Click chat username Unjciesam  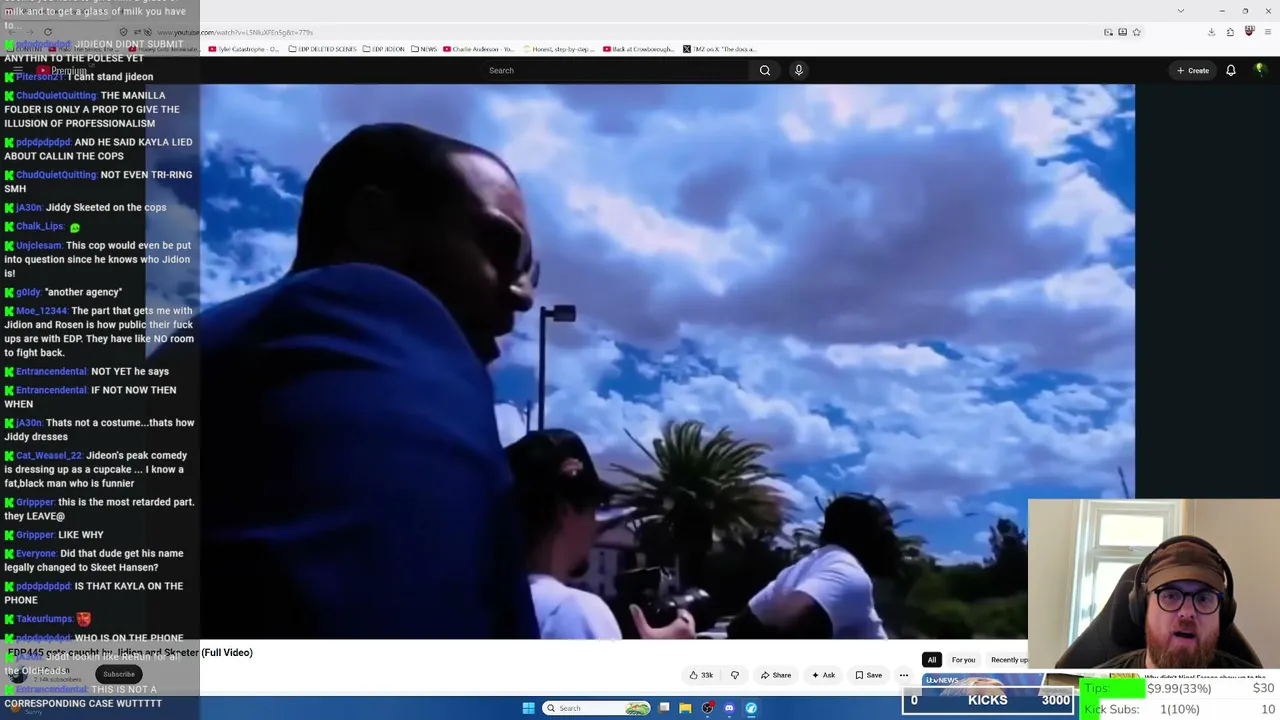click(x=39, y=246)
